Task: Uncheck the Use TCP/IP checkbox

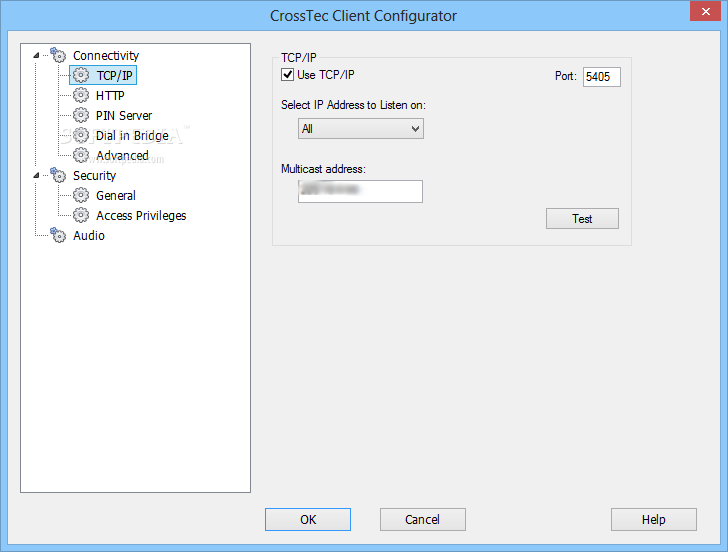Action: tap(287, 74)
